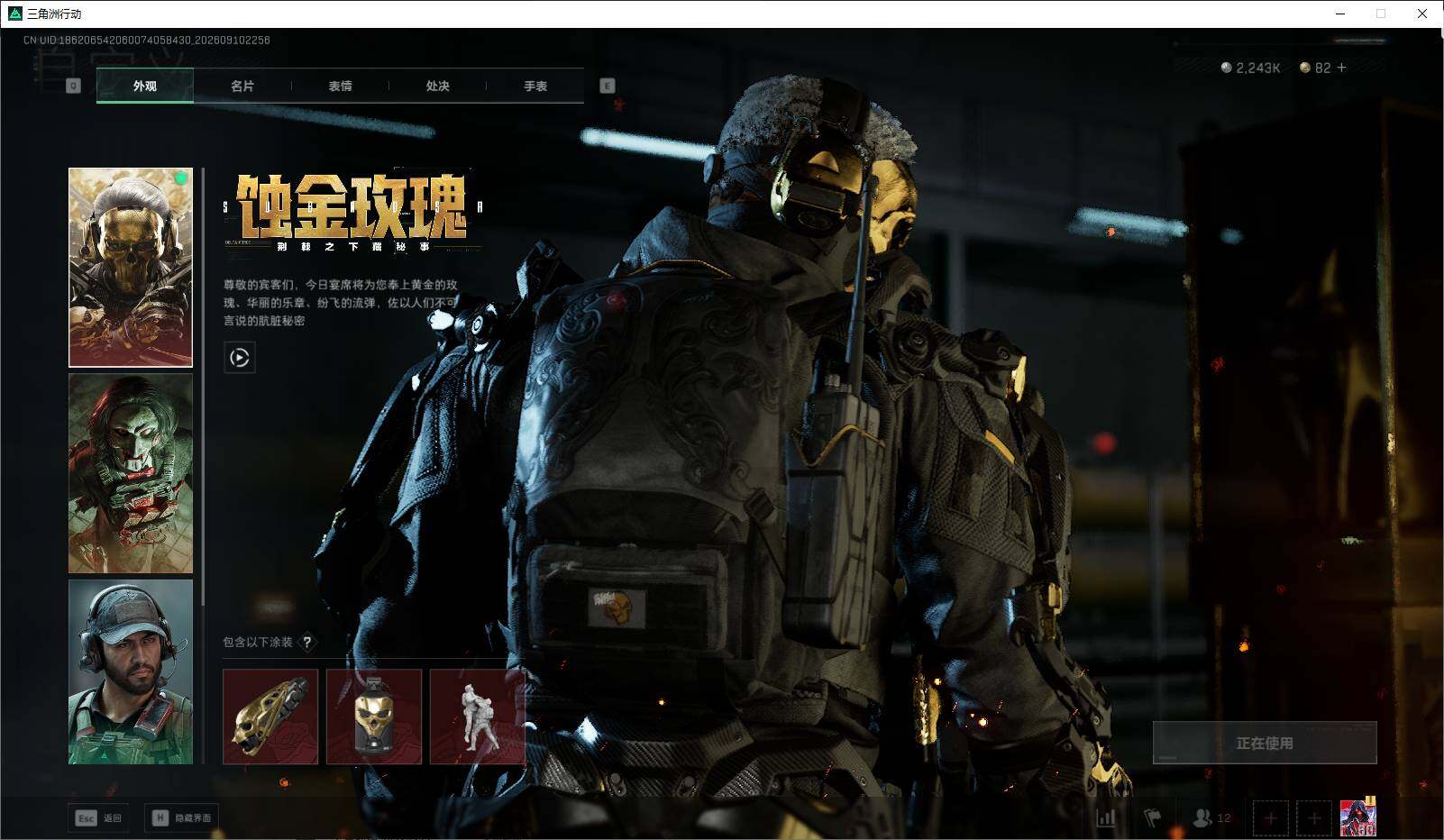Image resolution: width=1444 pixels, height=840 pixels.
Task: Switch to the 外观 tab
Action: [145, 86]
